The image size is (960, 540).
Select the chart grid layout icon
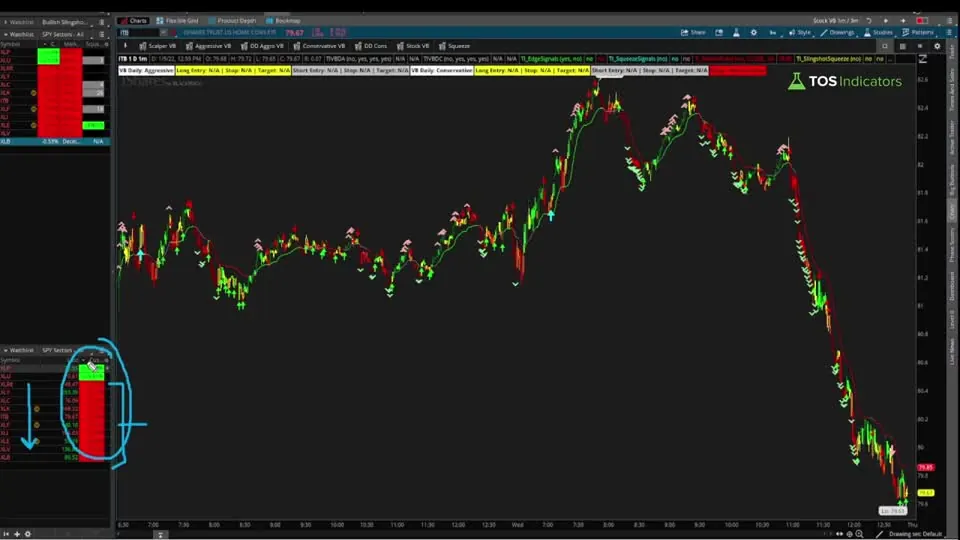902,46
